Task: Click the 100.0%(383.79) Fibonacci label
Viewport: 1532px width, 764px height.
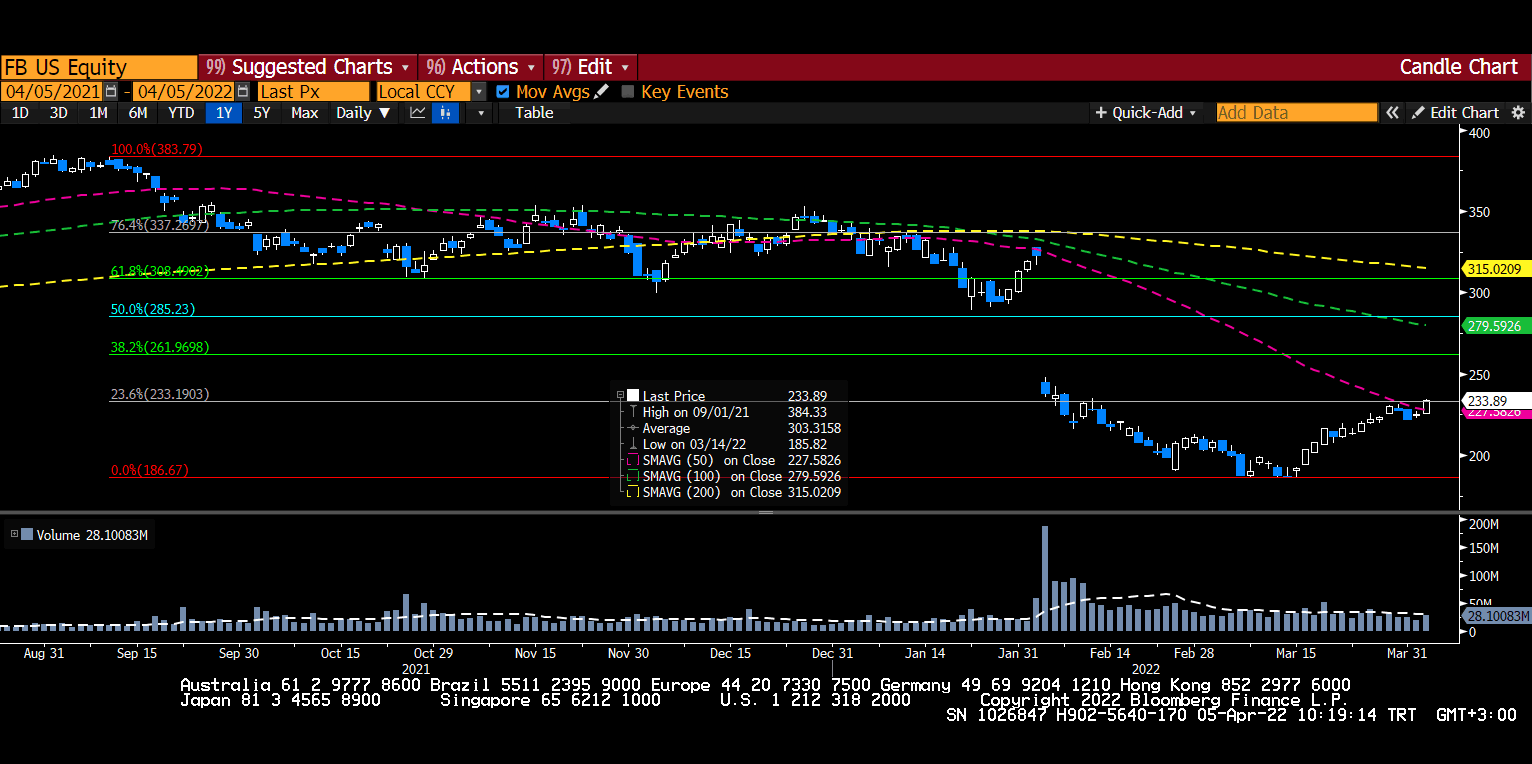Action: tap(156, 148)
